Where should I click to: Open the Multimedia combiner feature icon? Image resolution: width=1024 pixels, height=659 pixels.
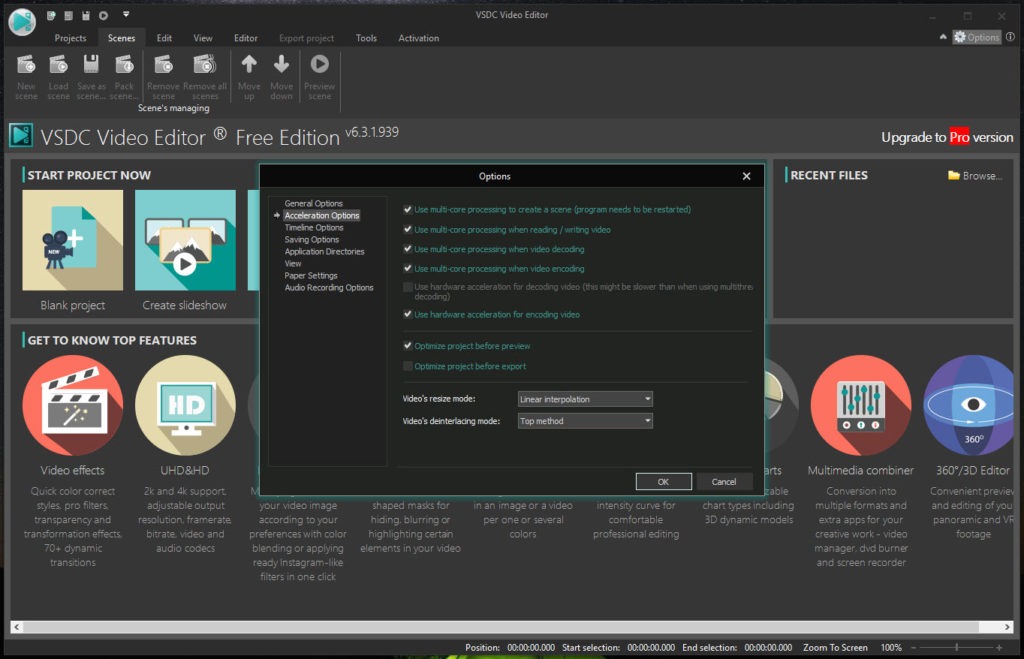861,406
